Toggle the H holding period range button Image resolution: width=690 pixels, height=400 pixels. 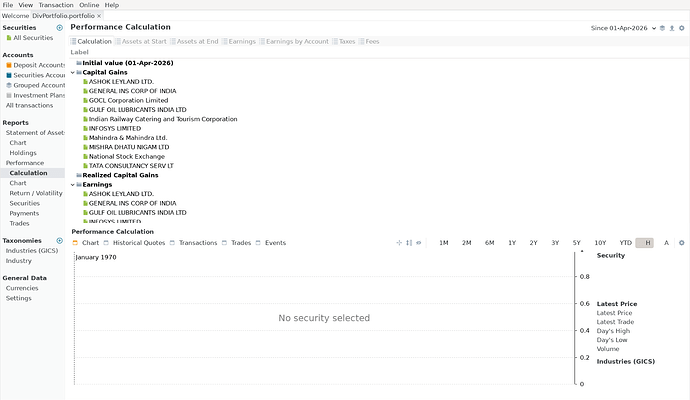645,243
